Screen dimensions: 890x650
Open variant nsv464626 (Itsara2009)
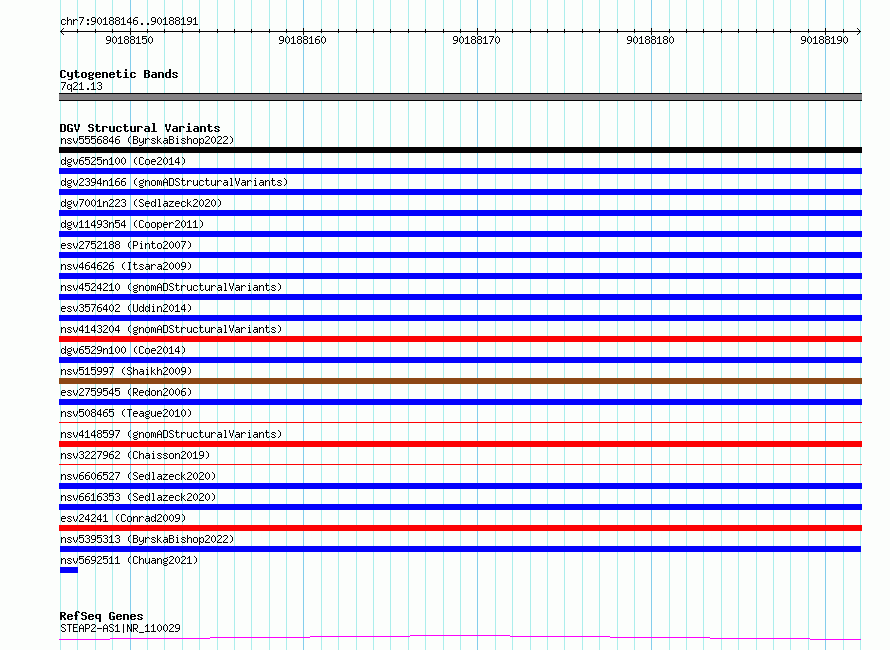(x=126, y=266)
